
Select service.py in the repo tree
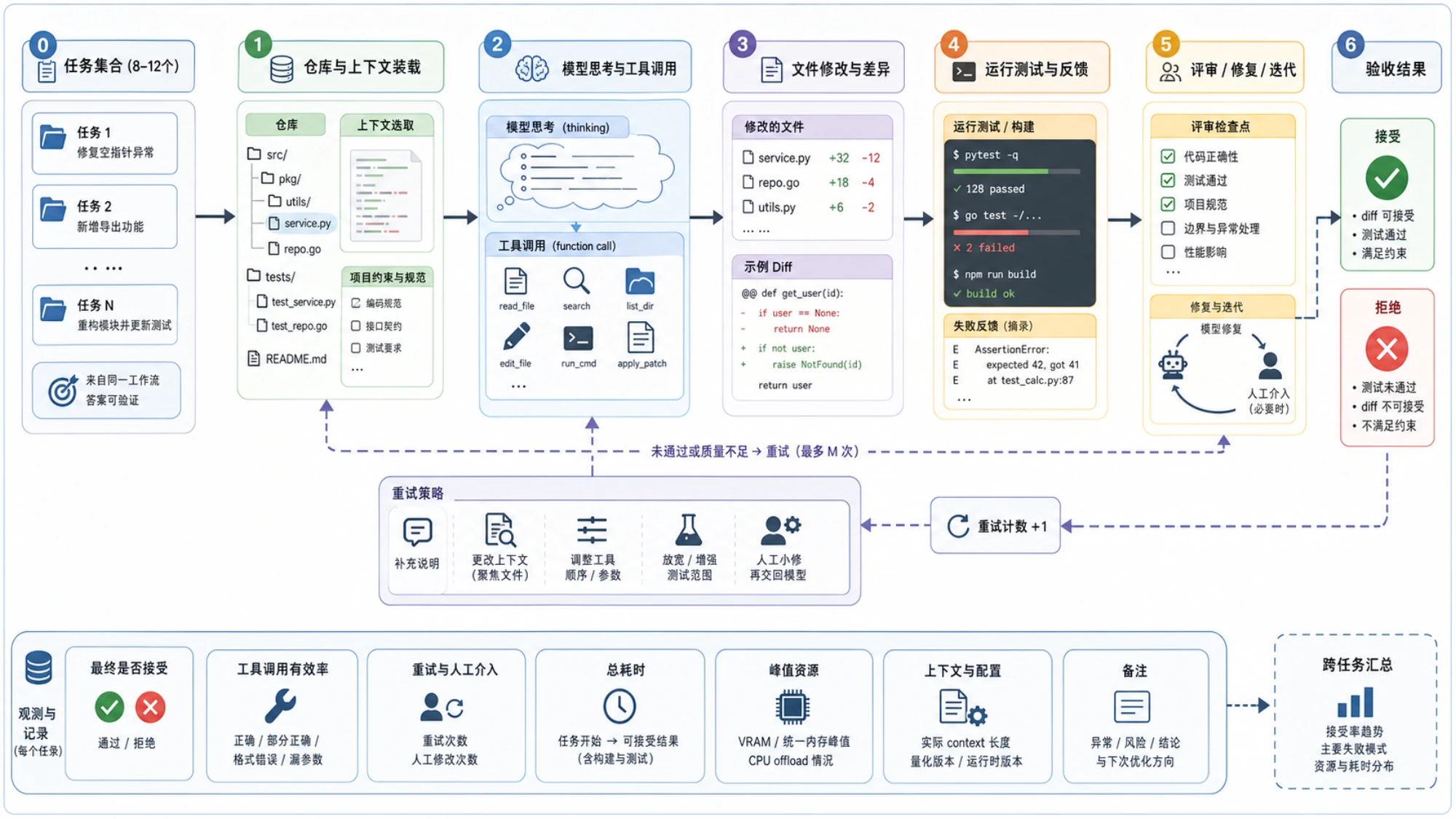tap(300, 223)
